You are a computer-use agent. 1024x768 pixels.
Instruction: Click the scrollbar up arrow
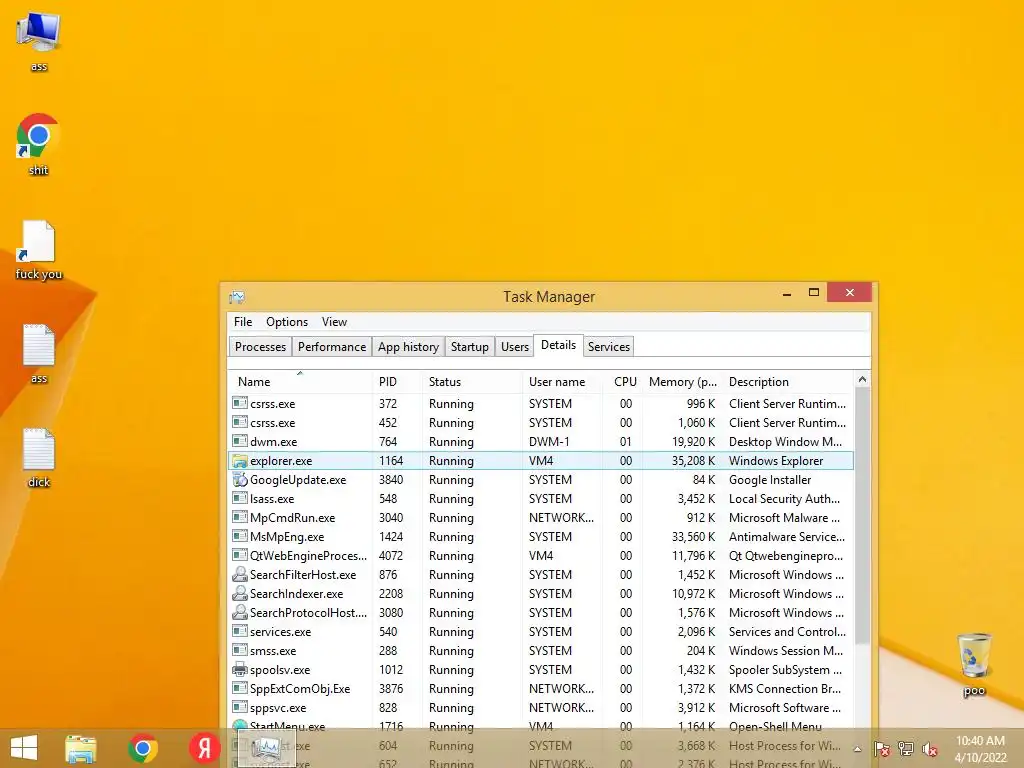pyautogui.click(x=862, y=379)
